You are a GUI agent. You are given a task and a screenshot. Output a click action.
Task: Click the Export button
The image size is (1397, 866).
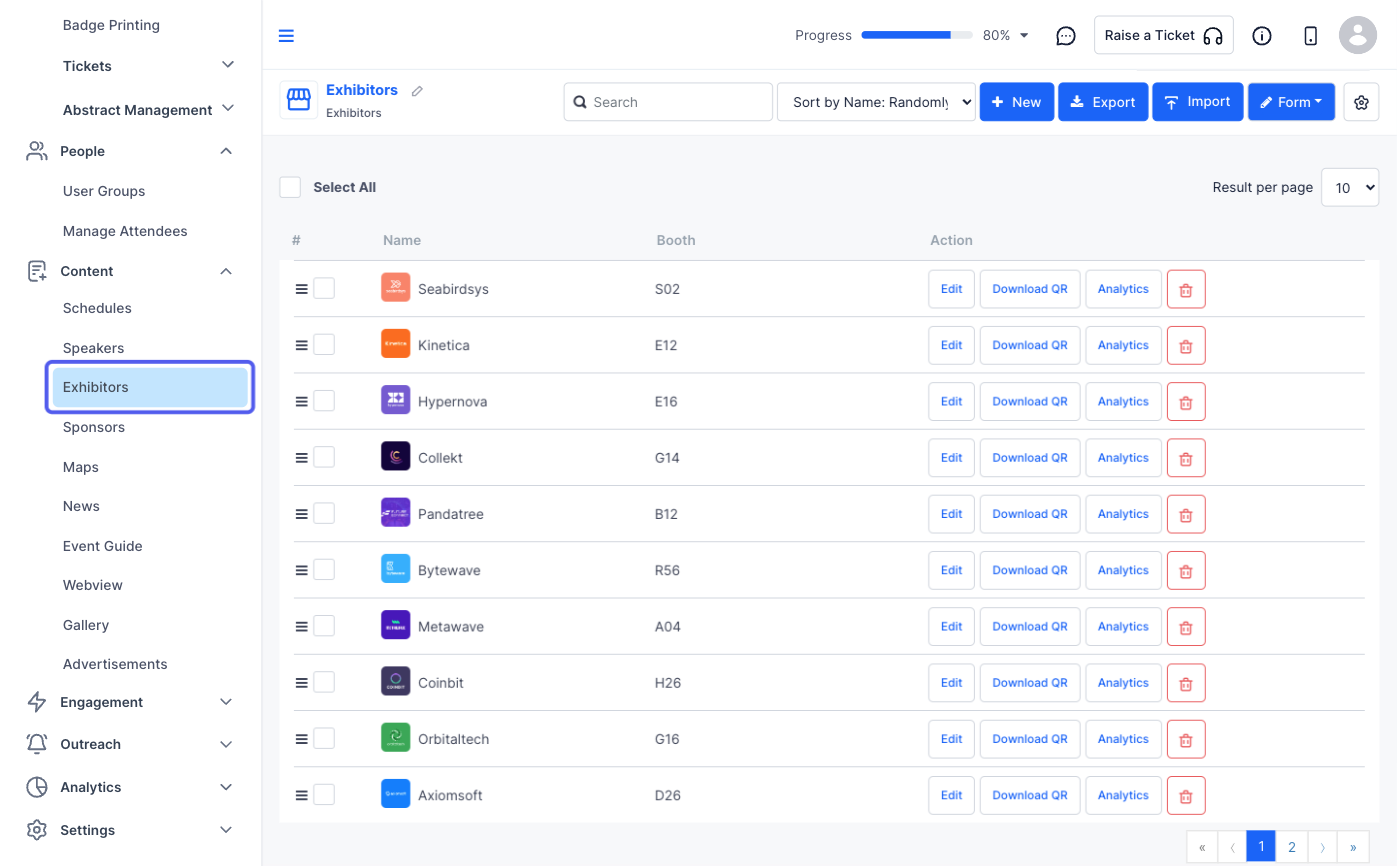1103,102
